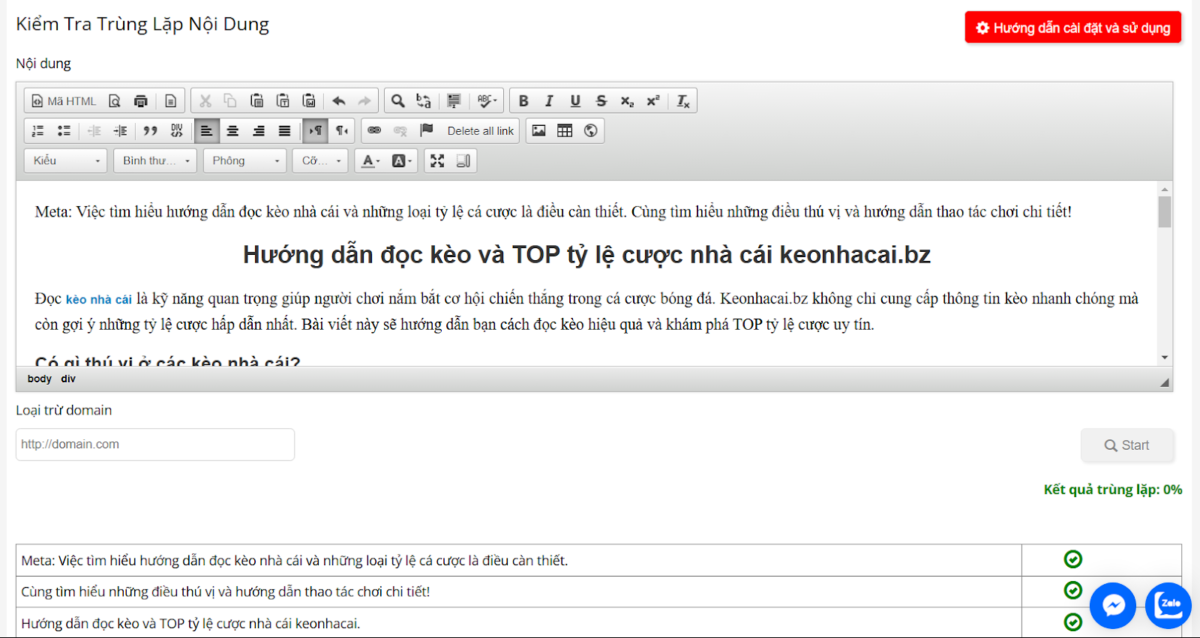Click the editor vertical scrollbar thumb
This screenshot has width=1200, height=638.
pos(1164,212)
